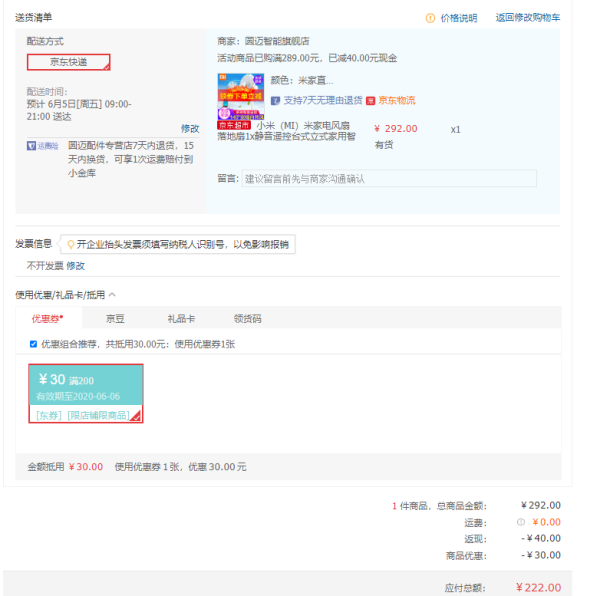The image size is (600, 596).
Task: Select 京东快递 delivery method option
Action: 68,62
